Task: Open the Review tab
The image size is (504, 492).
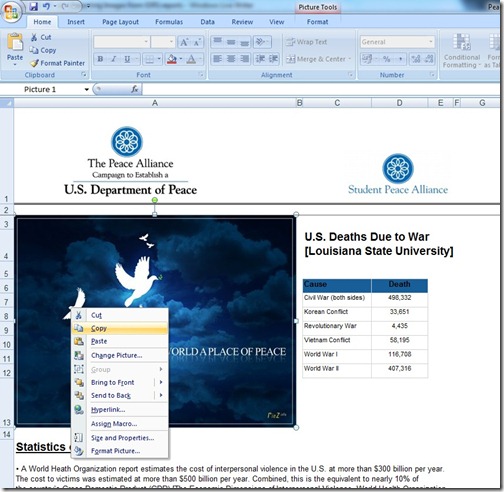Action: click(x=242, y=22)
